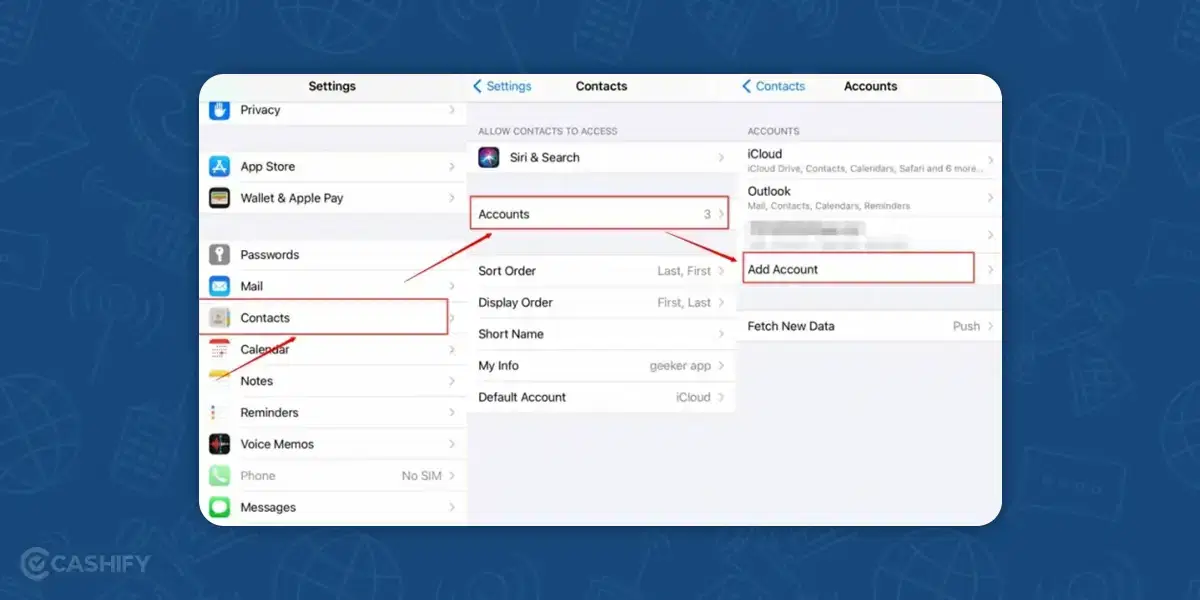
Task: Tap the 'Calendar' label
Action: (265, 350)
